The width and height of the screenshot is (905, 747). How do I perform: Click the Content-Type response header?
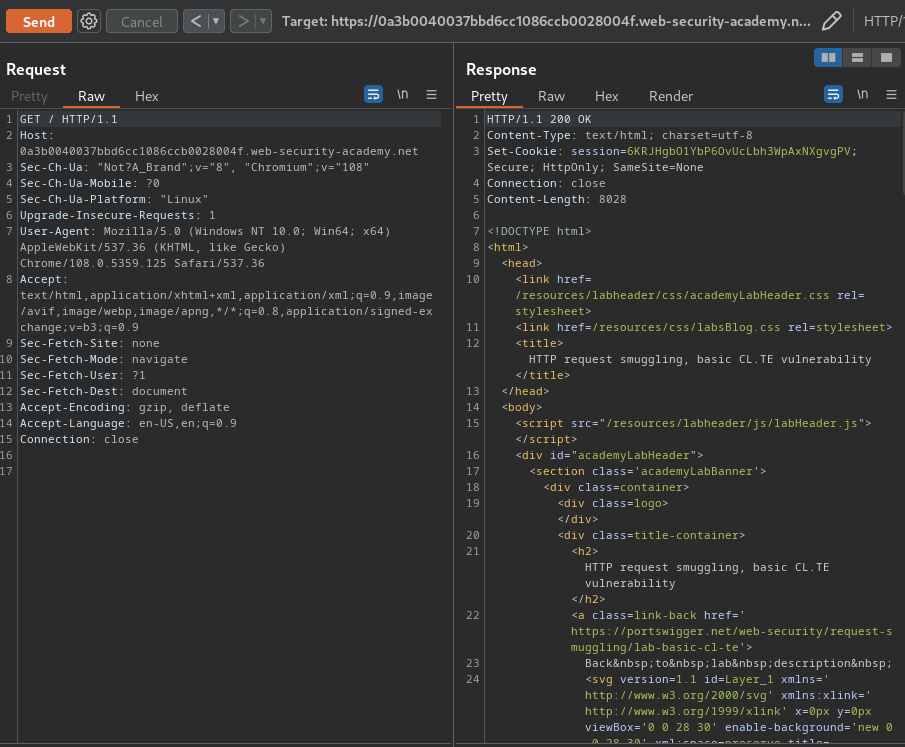pyautogui.click(x=619, y=135)
